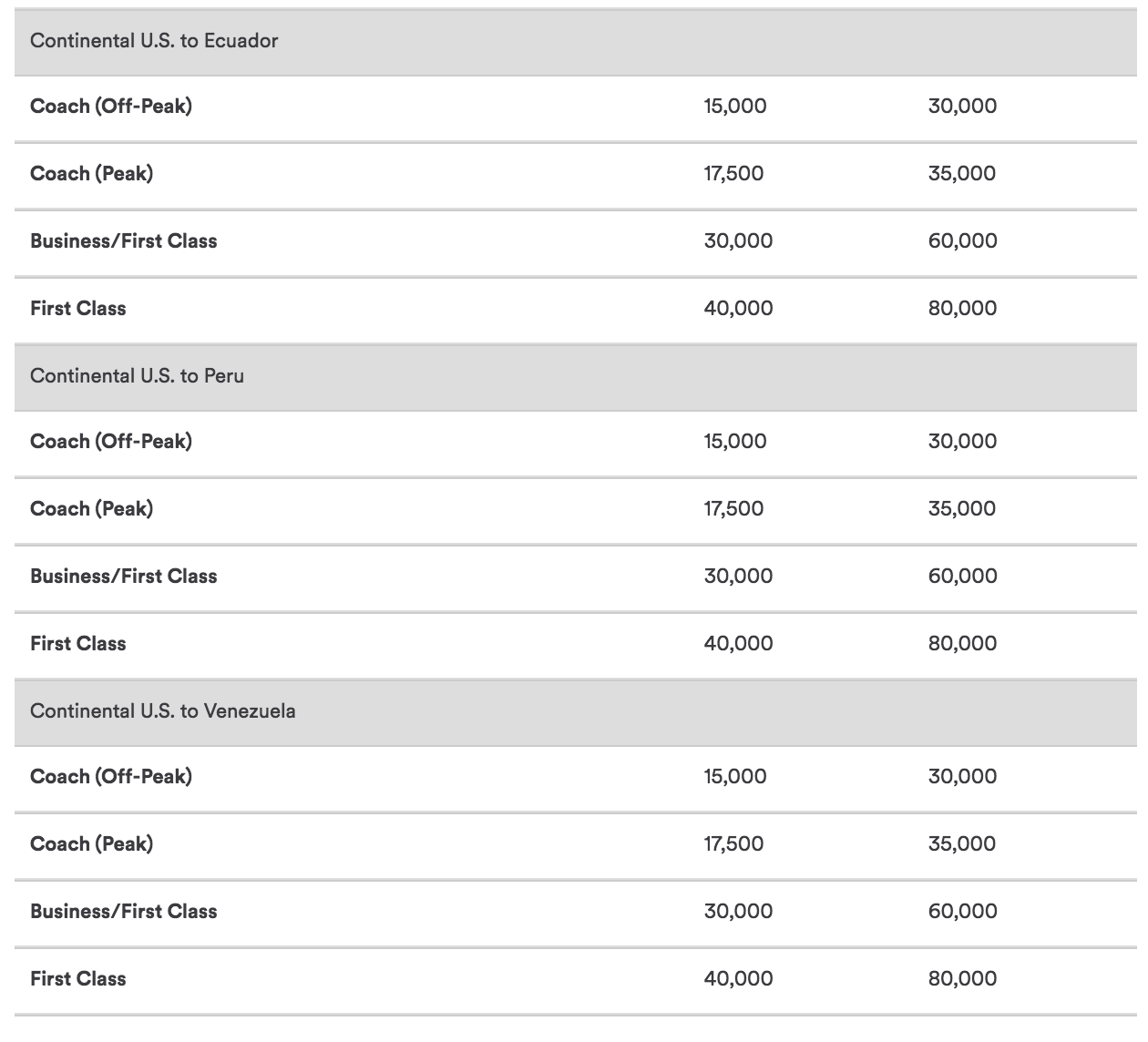Click the Continental U.S. to Venezuela header
This screenshot has width=1148, height=1042.
(576, 711)
